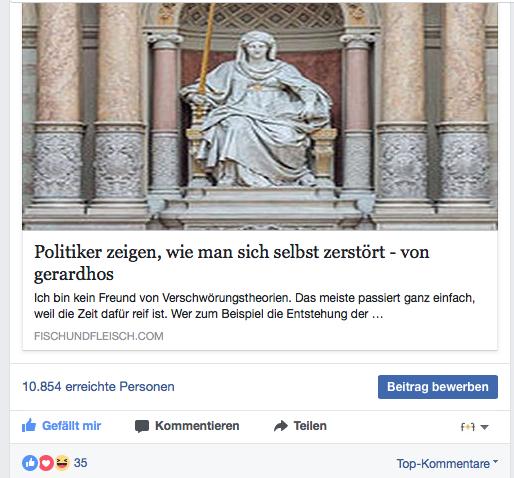Viewport: 514px width, 478px height.
Task: Click the Beitrag bewerben button
Action: click(438, 387)
